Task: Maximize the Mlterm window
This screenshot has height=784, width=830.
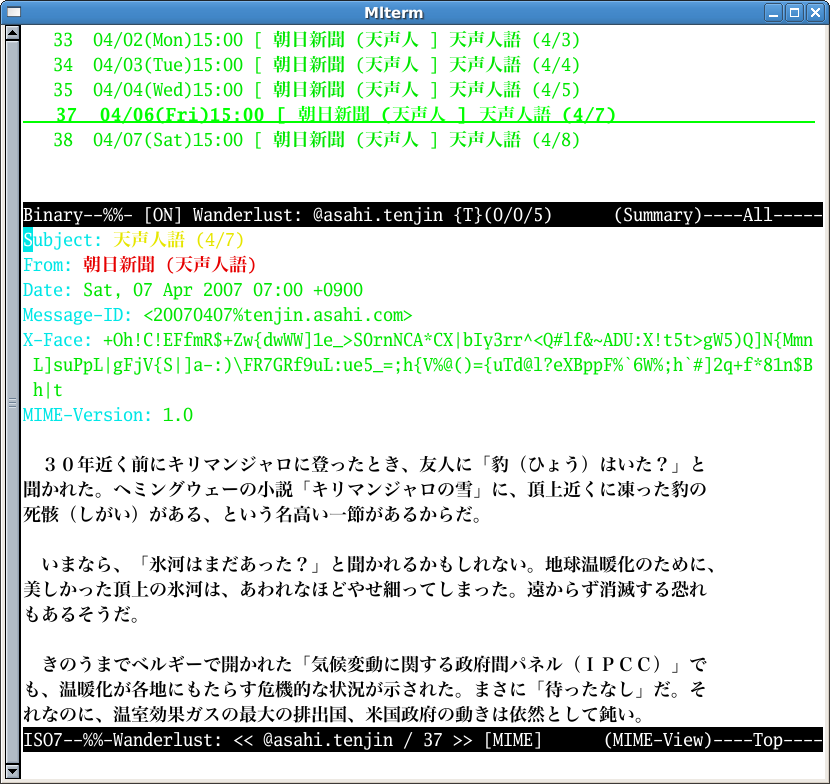Action: (794, 12)
